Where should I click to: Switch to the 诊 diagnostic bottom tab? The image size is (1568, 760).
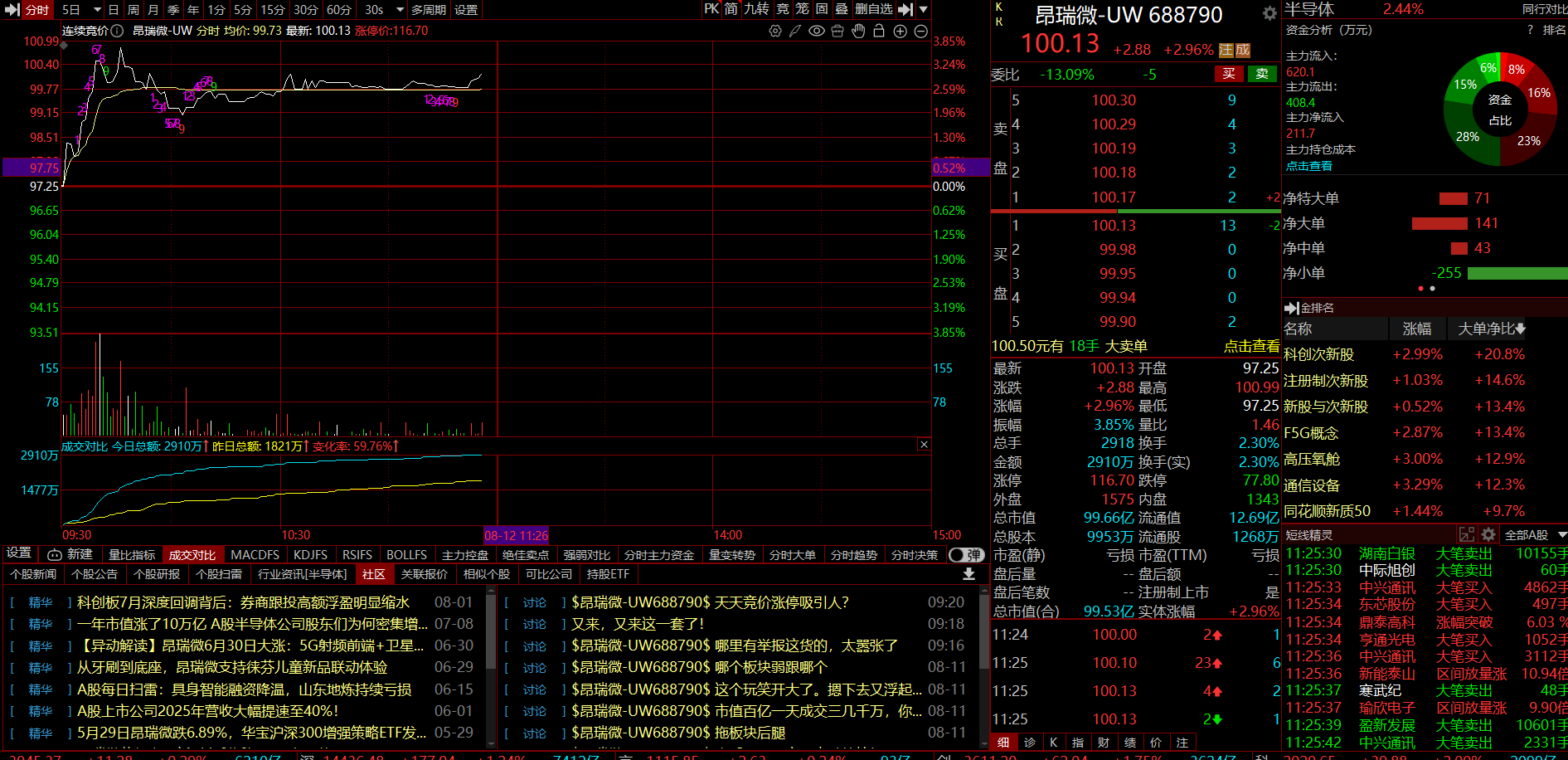pyautogui.click(x=1030, y=743)
